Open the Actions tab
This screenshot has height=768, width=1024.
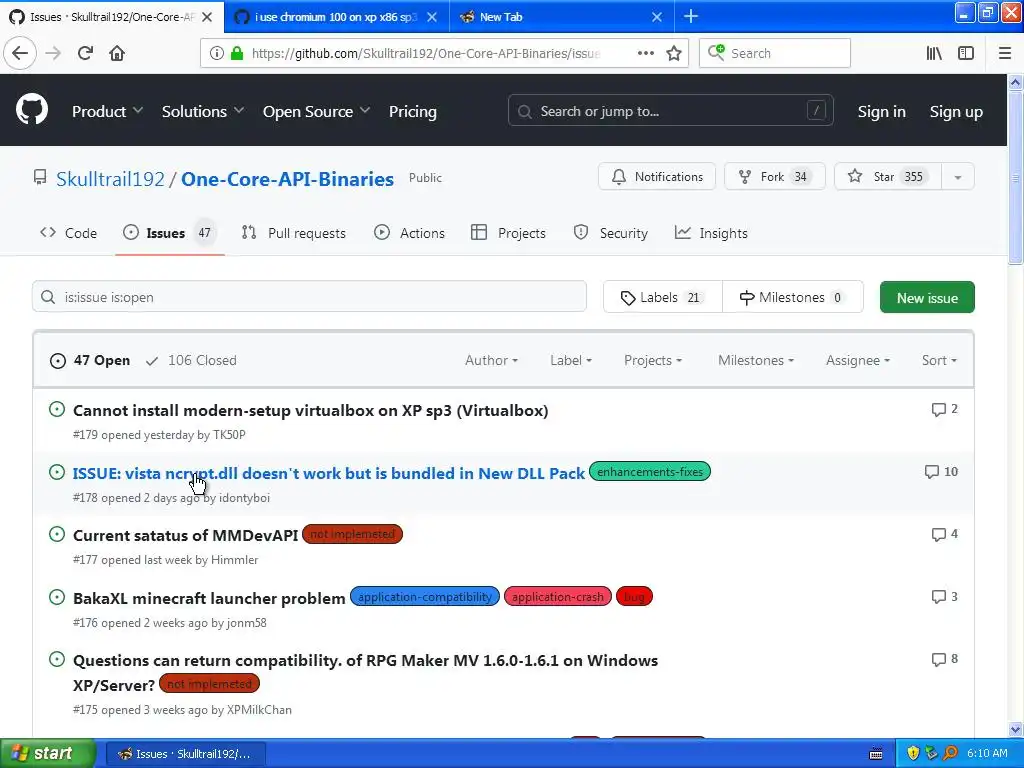coord(409,233)
